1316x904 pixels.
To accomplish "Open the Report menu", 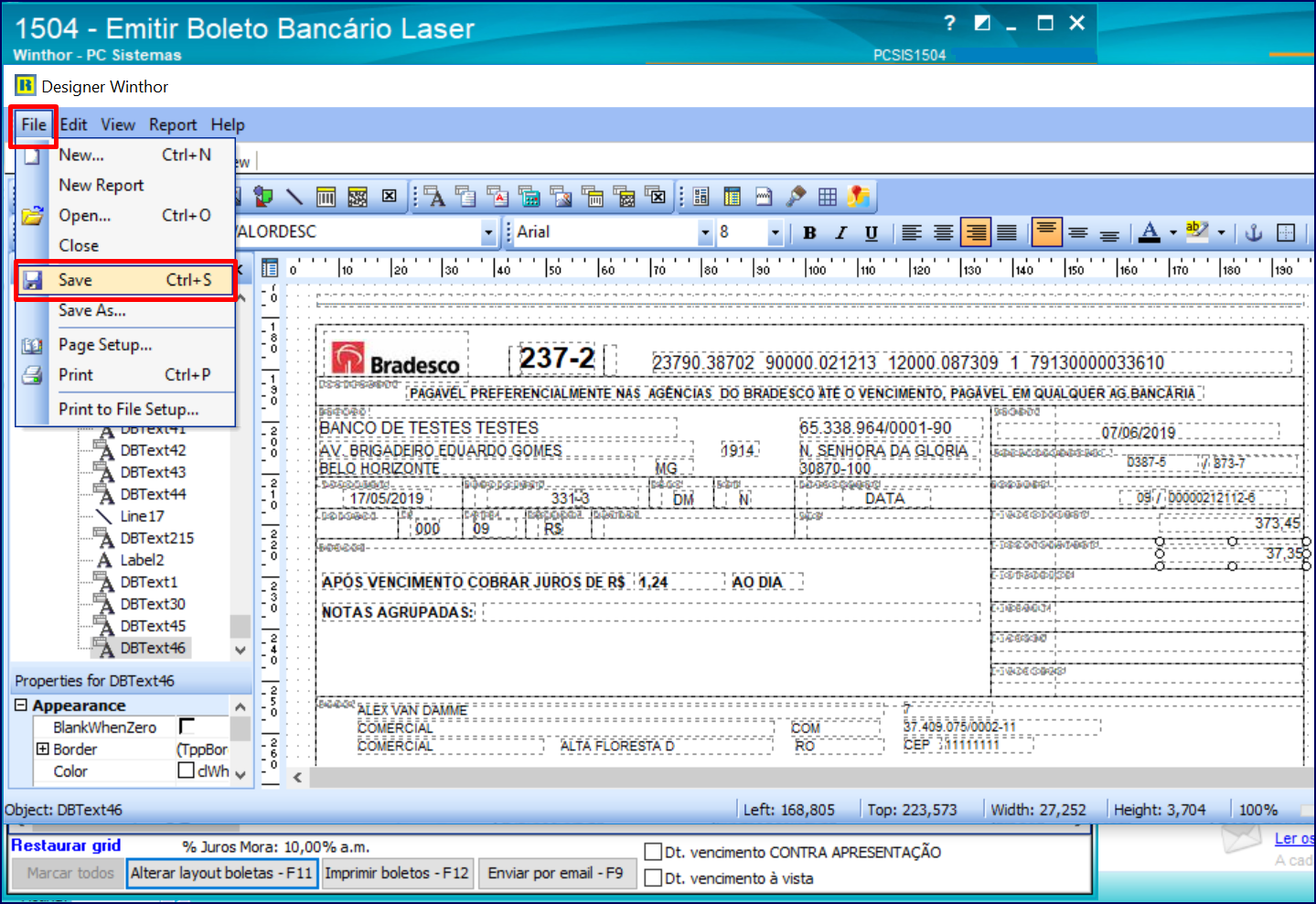I will tap(173, 124).
